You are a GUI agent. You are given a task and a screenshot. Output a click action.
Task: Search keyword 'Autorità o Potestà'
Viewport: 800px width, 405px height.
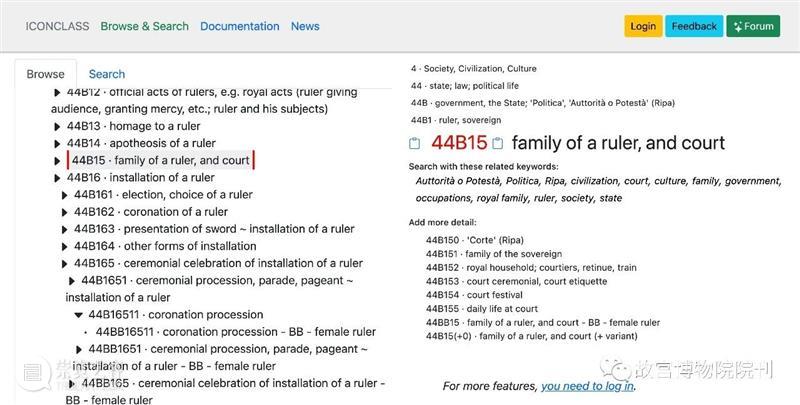458,181
